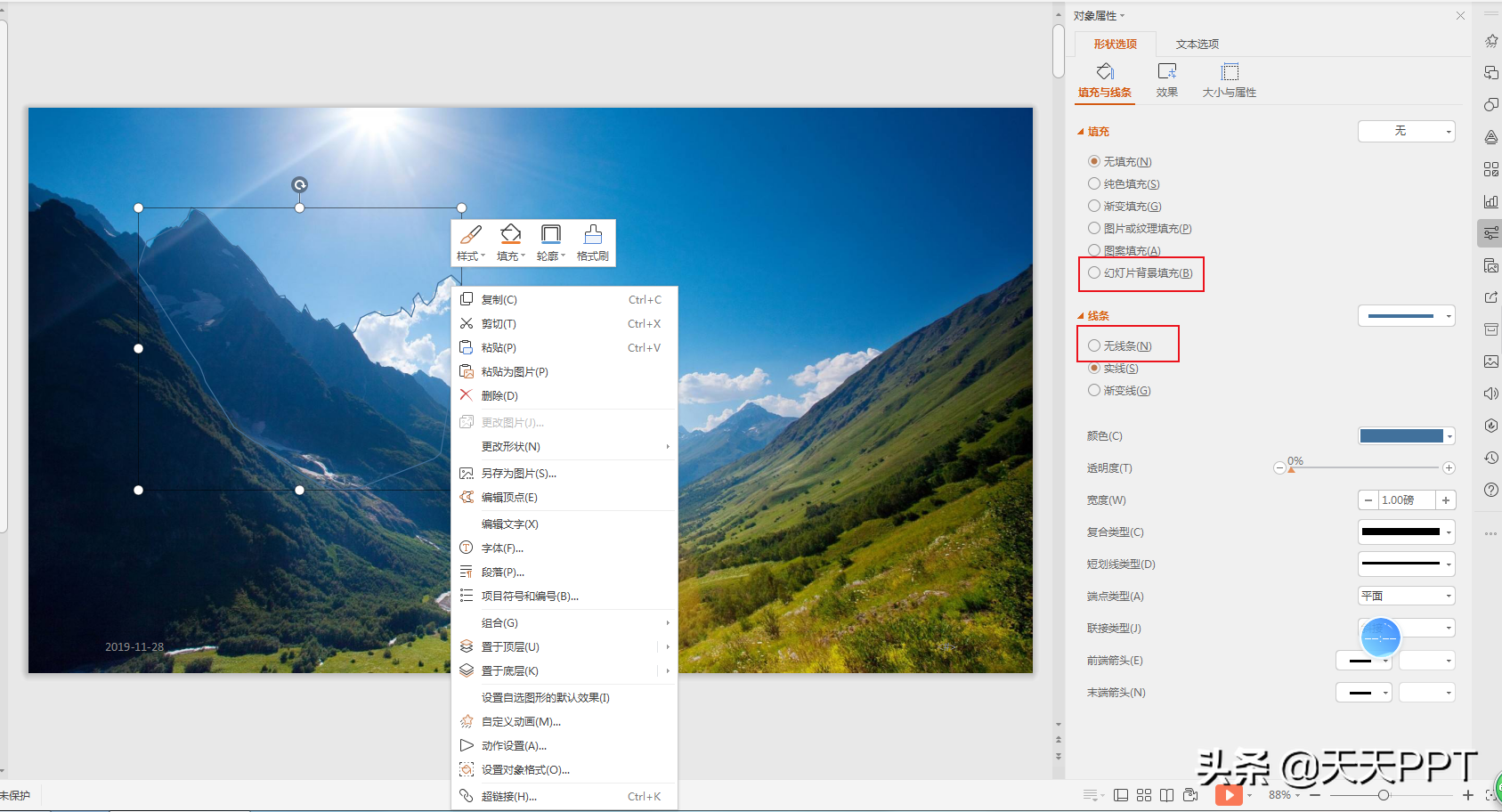Increase line width with plus stepper
Image resolution: width=1502 pixels, height=812 pixels.
coord(1446,500)
